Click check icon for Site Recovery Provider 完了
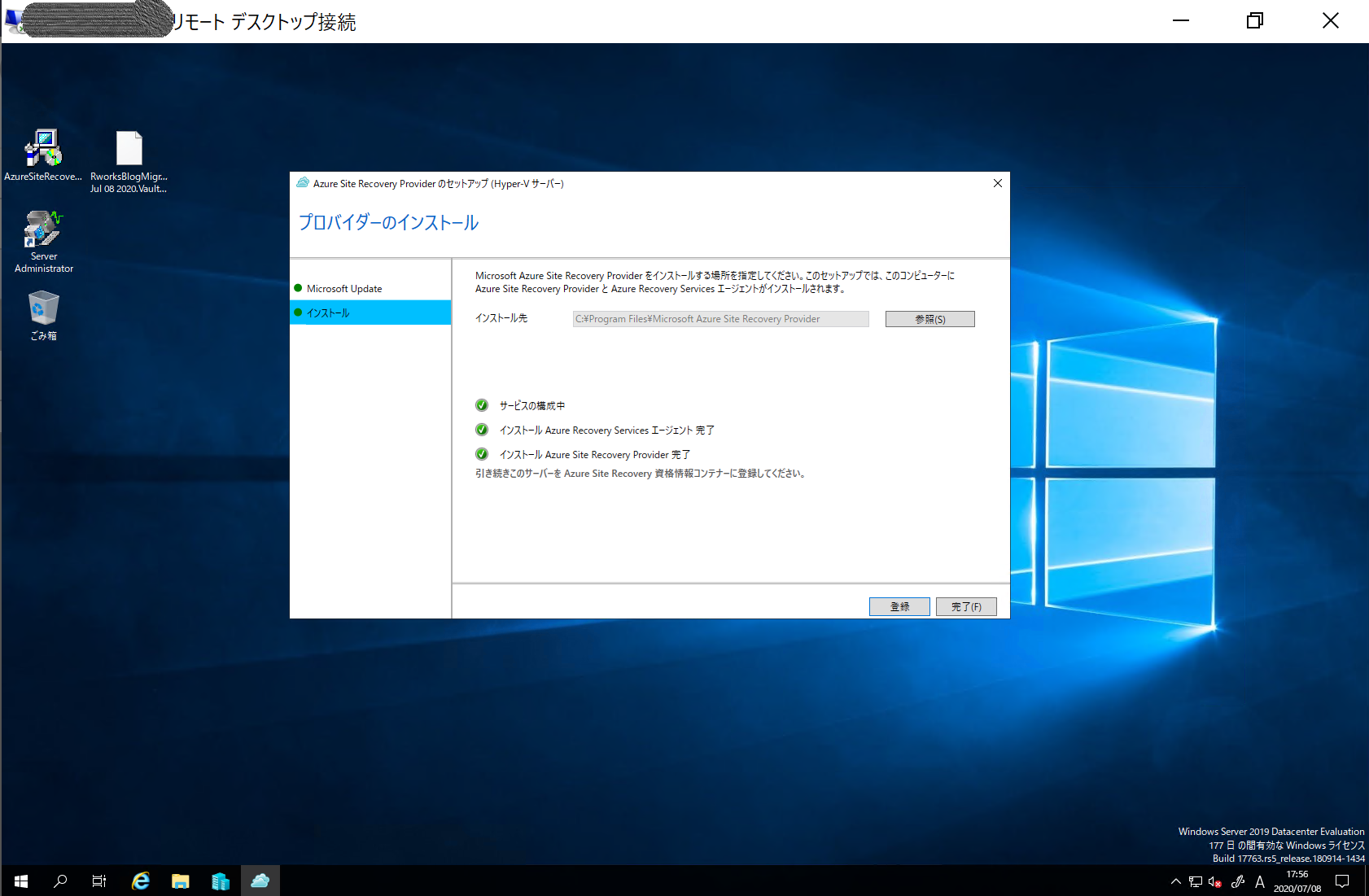1369x896 pixels. click(482, 454)
